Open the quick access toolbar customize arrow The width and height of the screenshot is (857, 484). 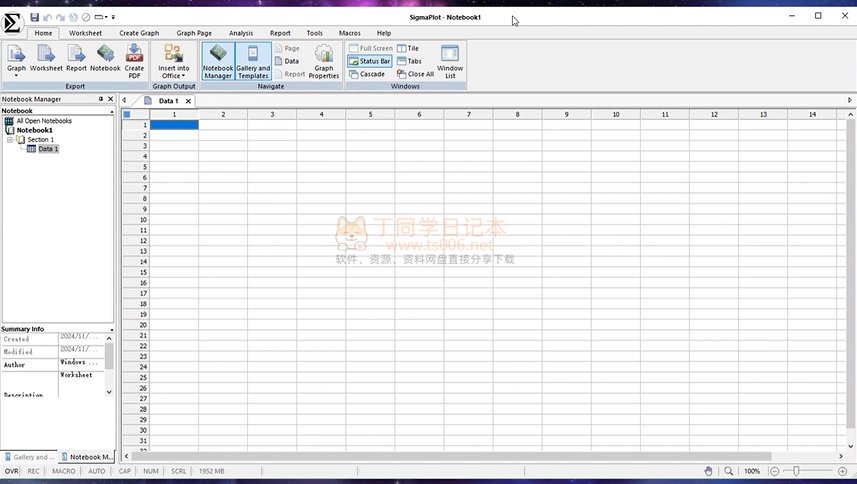pyautogui.click(x=113, y=17)
